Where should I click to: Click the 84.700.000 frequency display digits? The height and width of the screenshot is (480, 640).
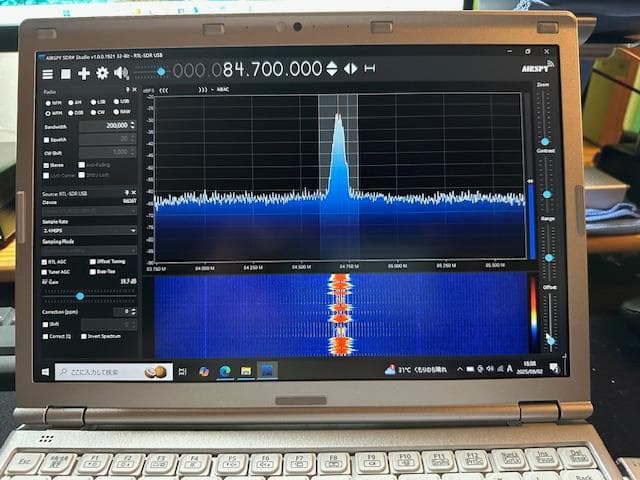click(x=273, y=69)
